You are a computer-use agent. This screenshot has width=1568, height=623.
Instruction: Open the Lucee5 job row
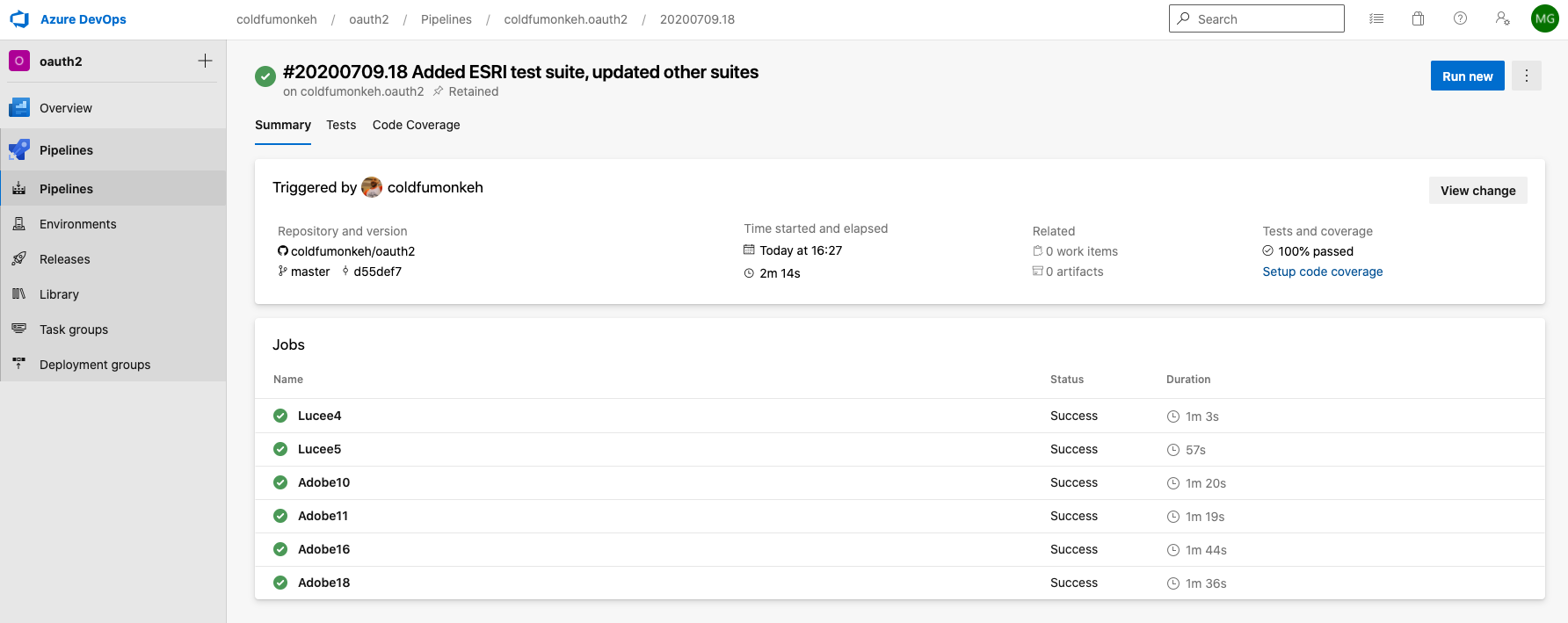click(x=900, y=449)
